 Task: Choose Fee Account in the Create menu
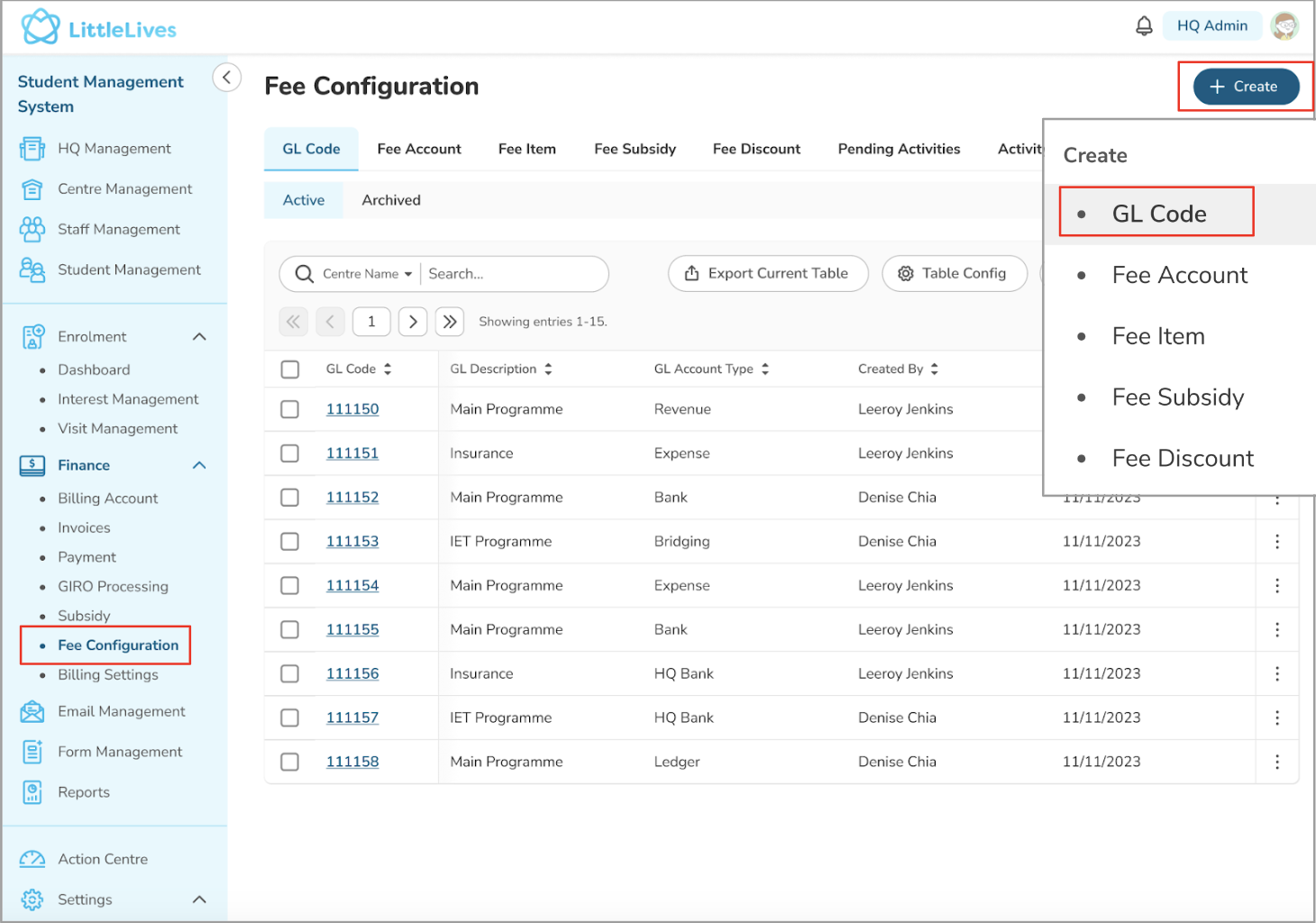[x=1179, y=275]
